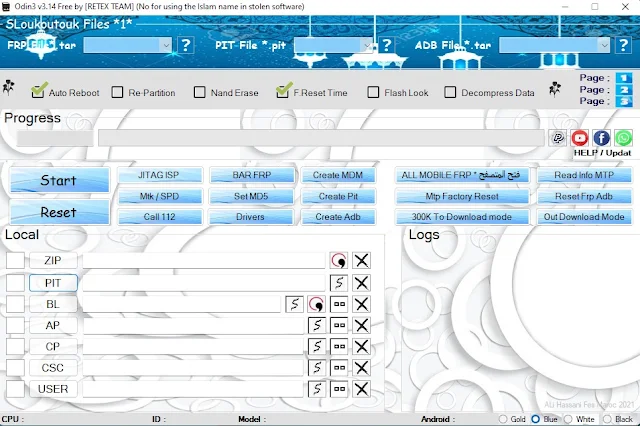
Task: Click the Set MD5 button
Action: tap(251, 196)
